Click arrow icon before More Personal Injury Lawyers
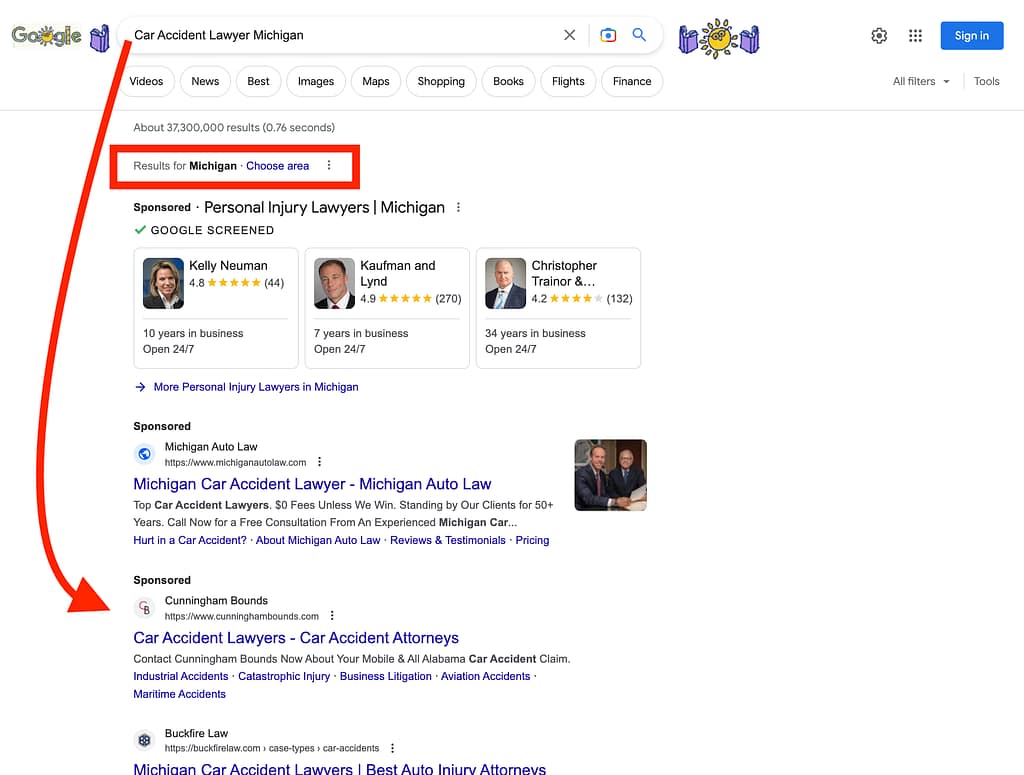The height and width of the screenshot is (775, 1024). 140,387
